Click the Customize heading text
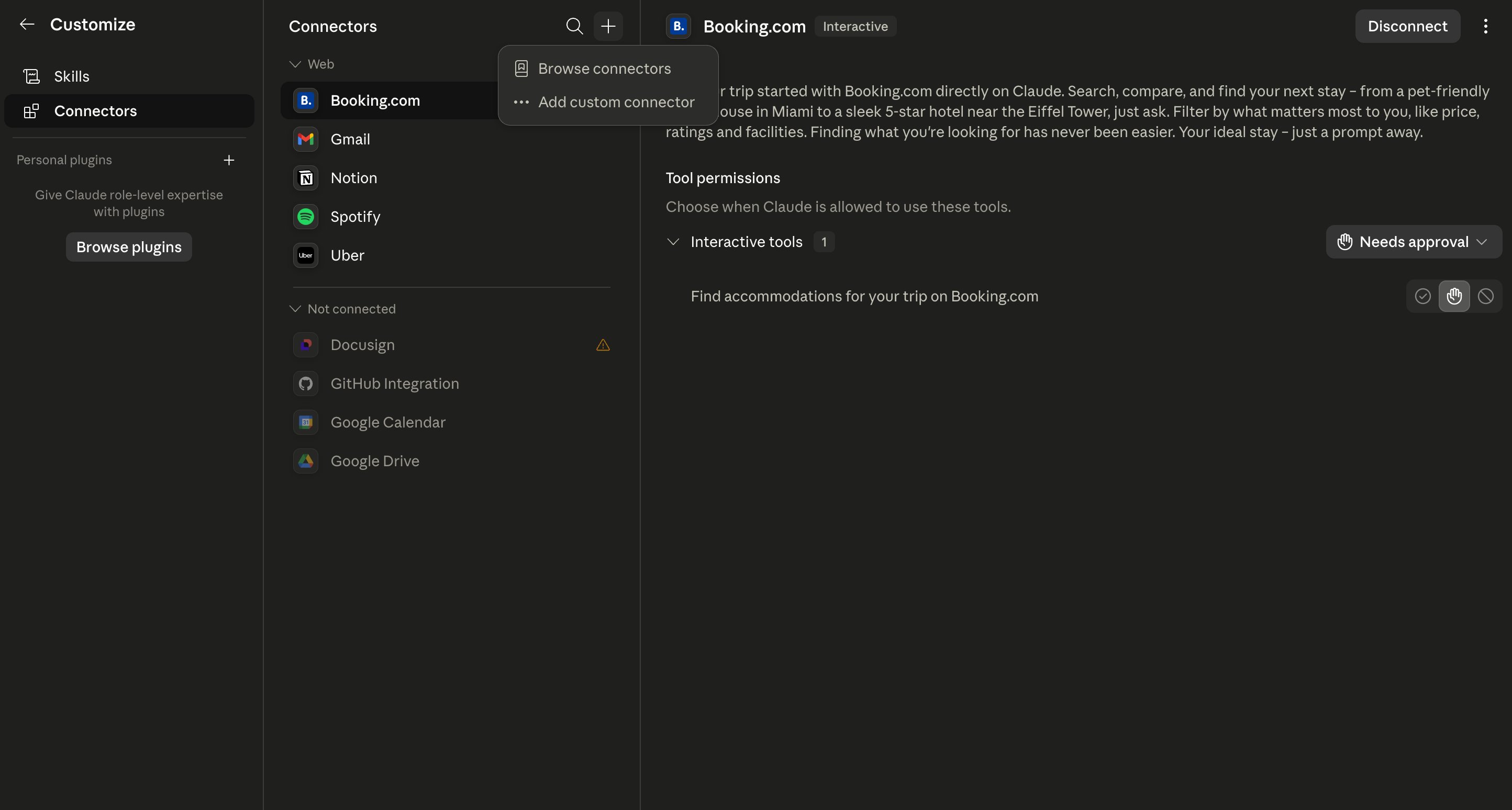1512x810 pixels. click(x=93, y=25)
